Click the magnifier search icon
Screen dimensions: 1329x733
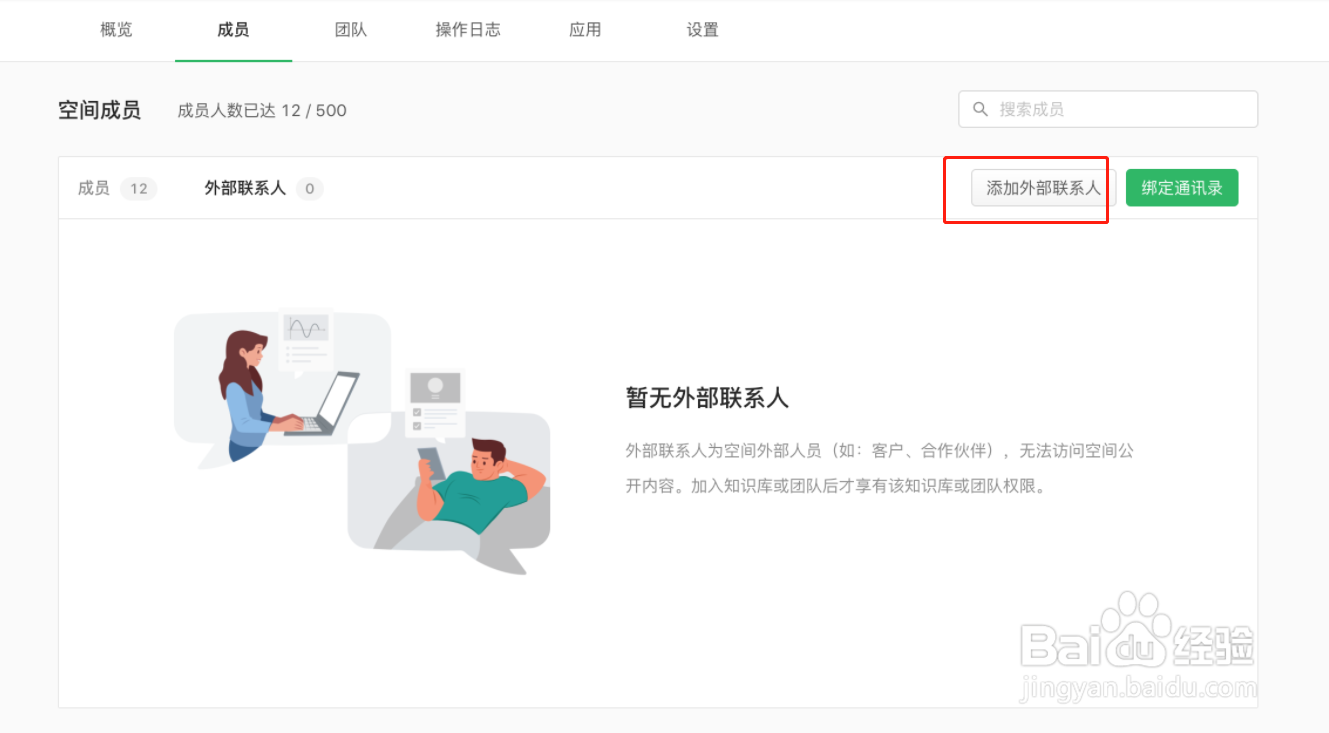click(980, 109)
